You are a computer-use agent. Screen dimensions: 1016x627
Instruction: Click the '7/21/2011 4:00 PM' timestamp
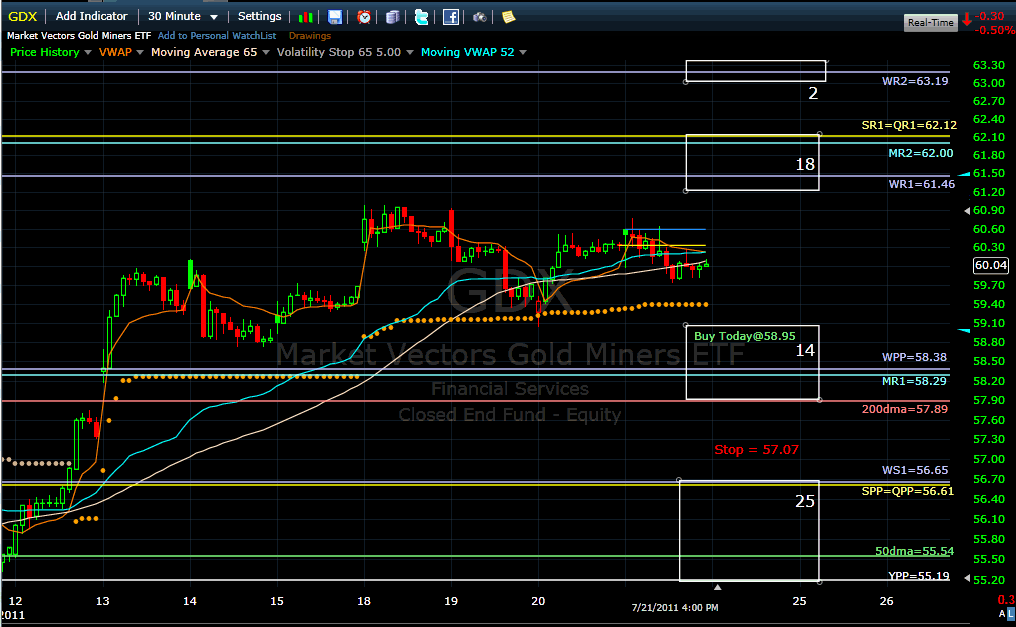pos(675,608)
